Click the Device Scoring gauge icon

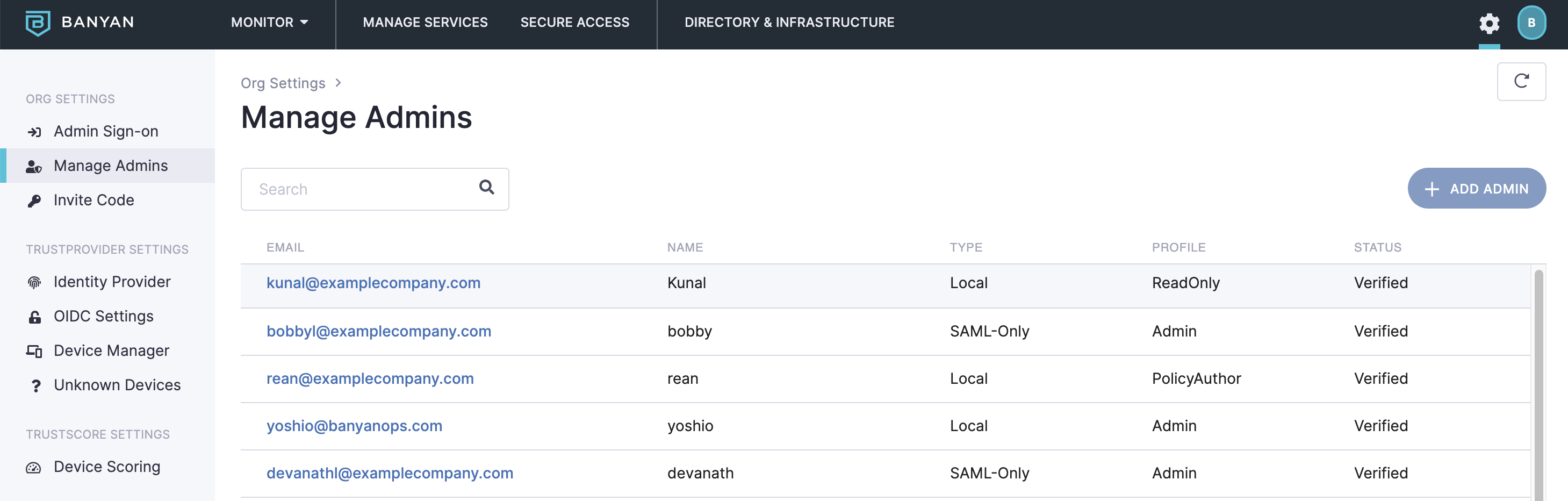(33, 468)
